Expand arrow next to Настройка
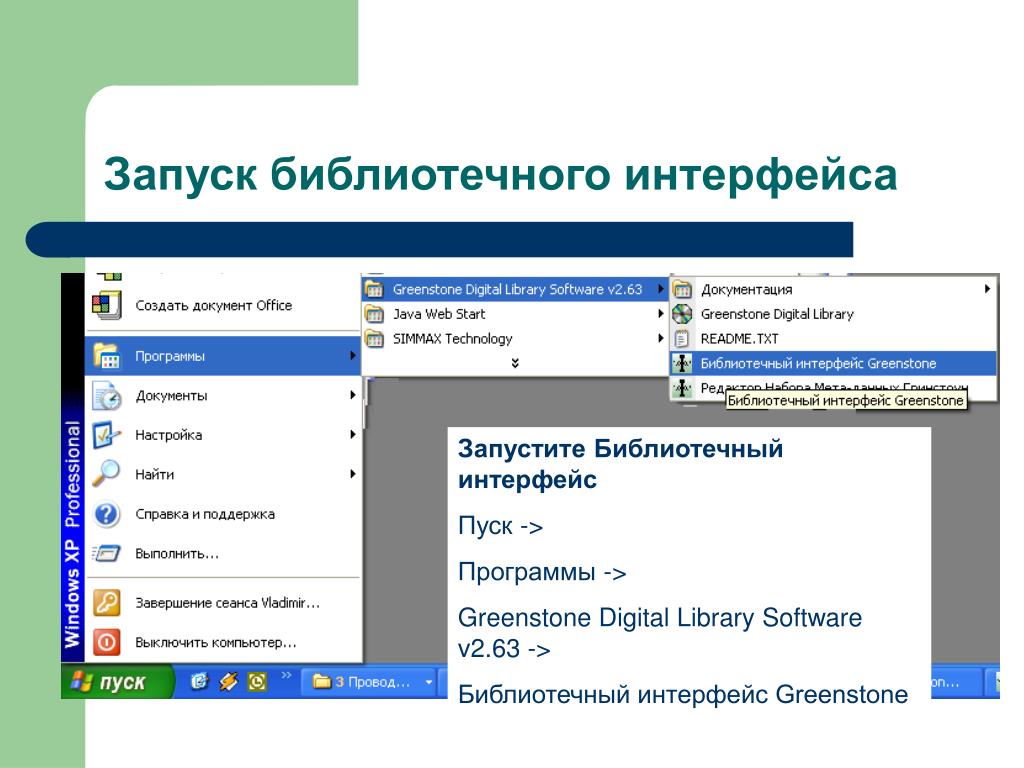The height and width of the screenshot is (768, 1024). 353,434
